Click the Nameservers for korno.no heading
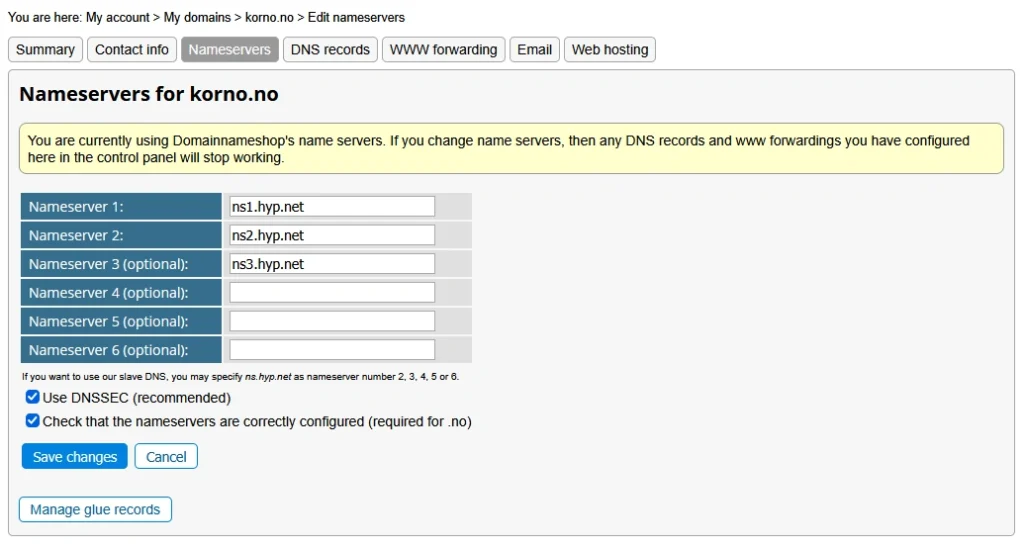Screen dimensions: 1024x548 pyautogui.click(x=149, y=94)
